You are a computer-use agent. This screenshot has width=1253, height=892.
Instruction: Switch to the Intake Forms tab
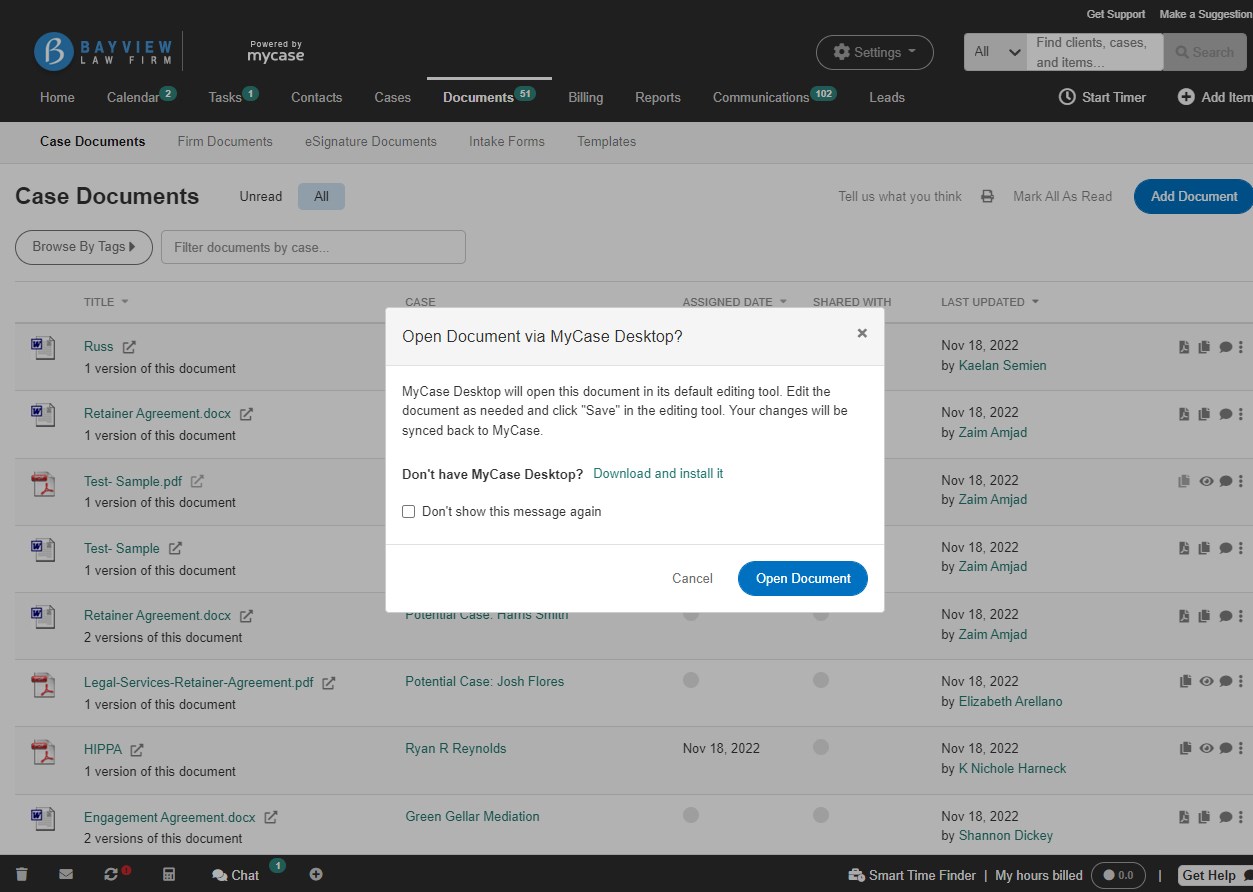coord(506,141)
